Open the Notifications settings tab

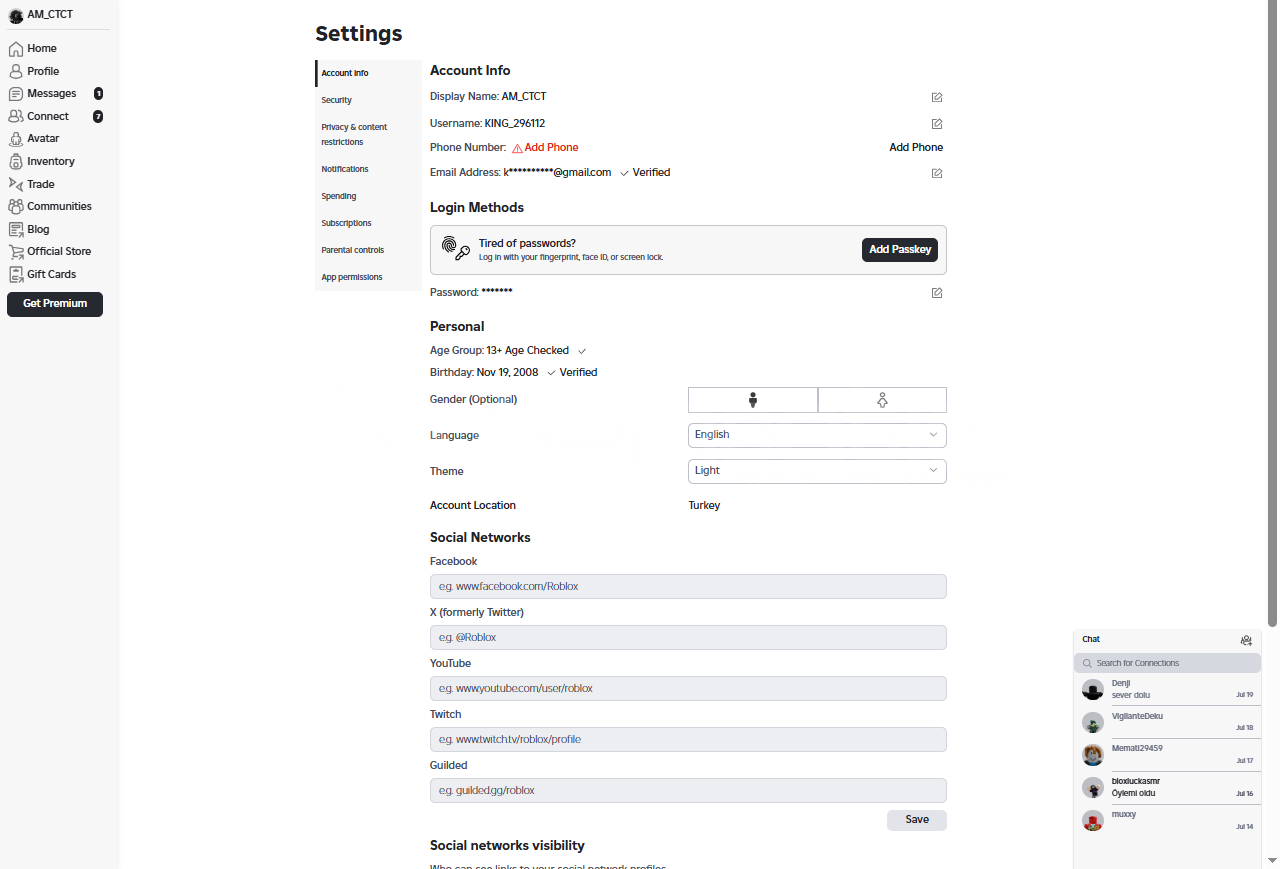click(345, 169)
